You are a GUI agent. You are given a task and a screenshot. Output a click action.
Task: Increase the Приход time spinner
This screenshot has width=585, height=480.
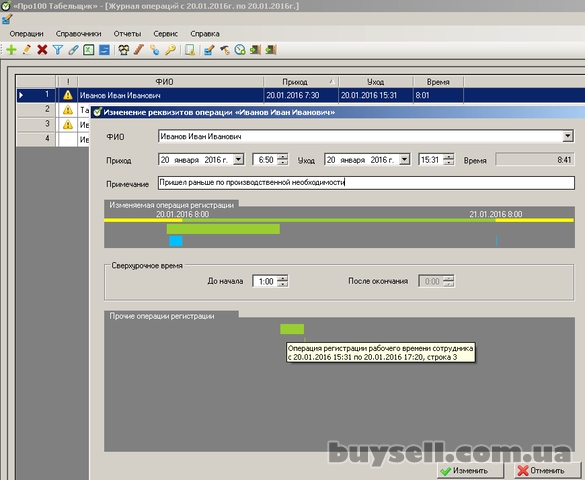tap(284, 157)
